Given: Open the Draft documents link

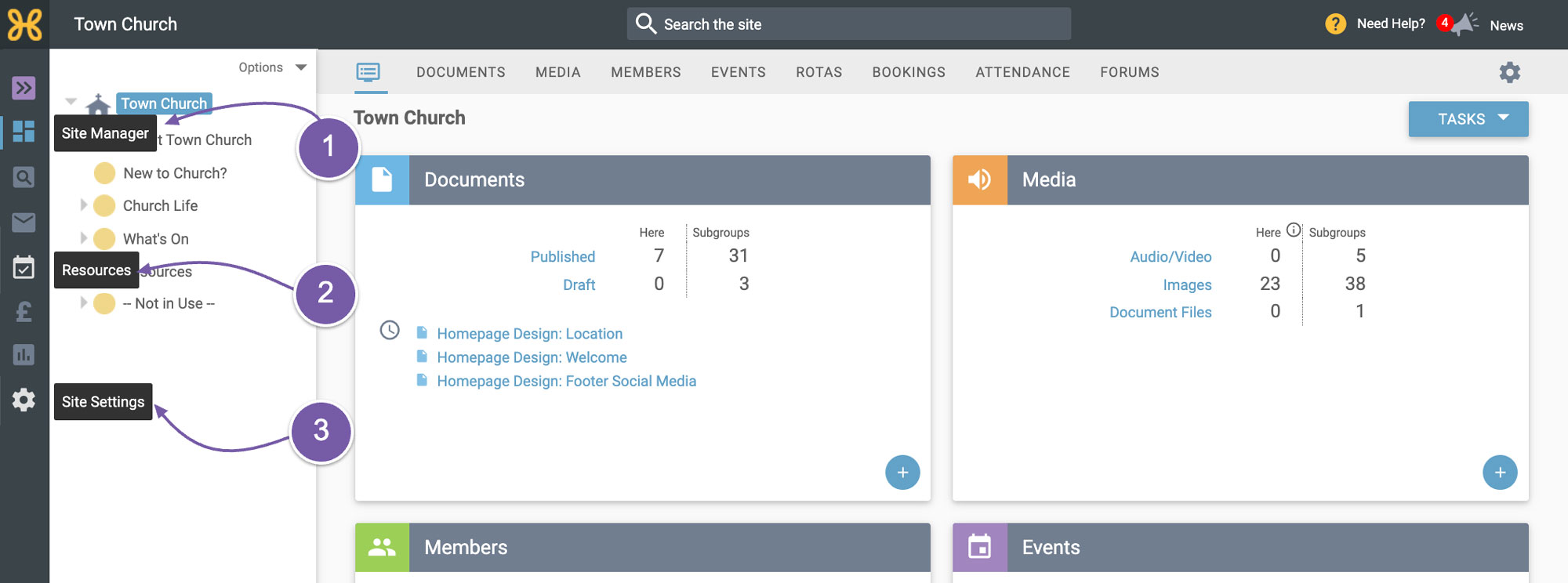Looking at the screenshot, I should click(579, 284).
